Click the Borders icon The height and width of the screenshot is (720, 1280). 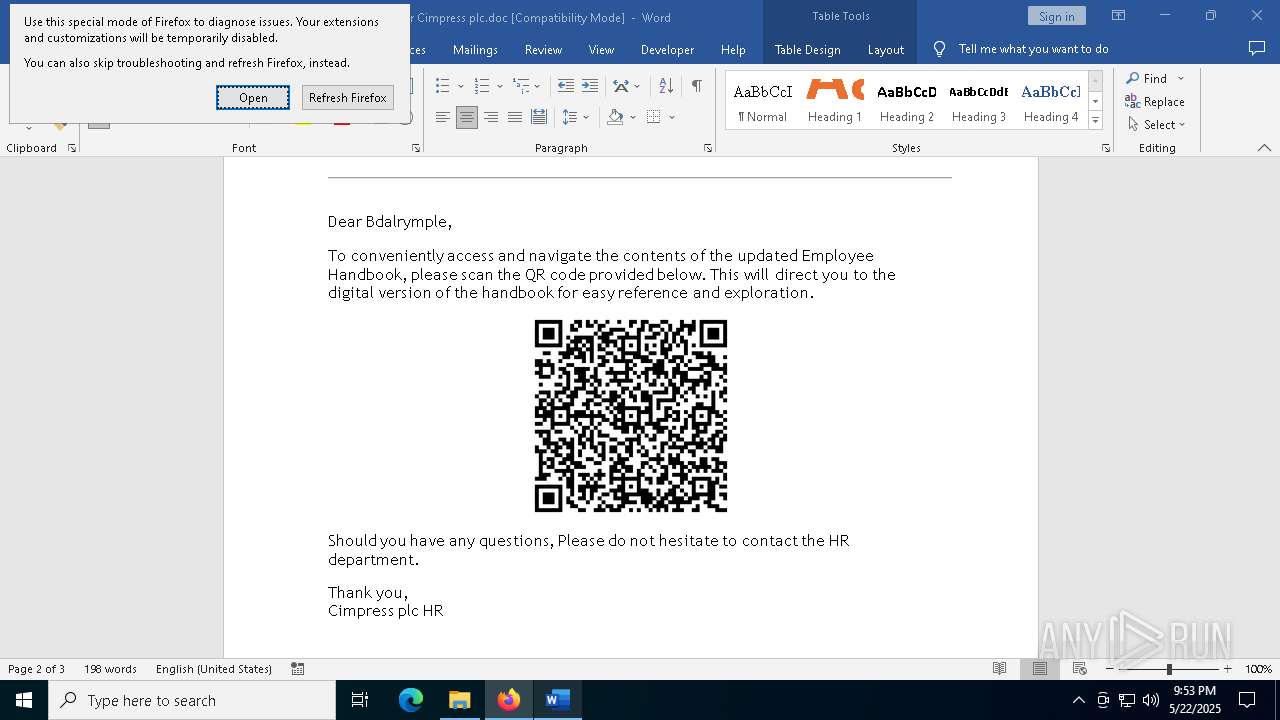[x=653, y=117]
